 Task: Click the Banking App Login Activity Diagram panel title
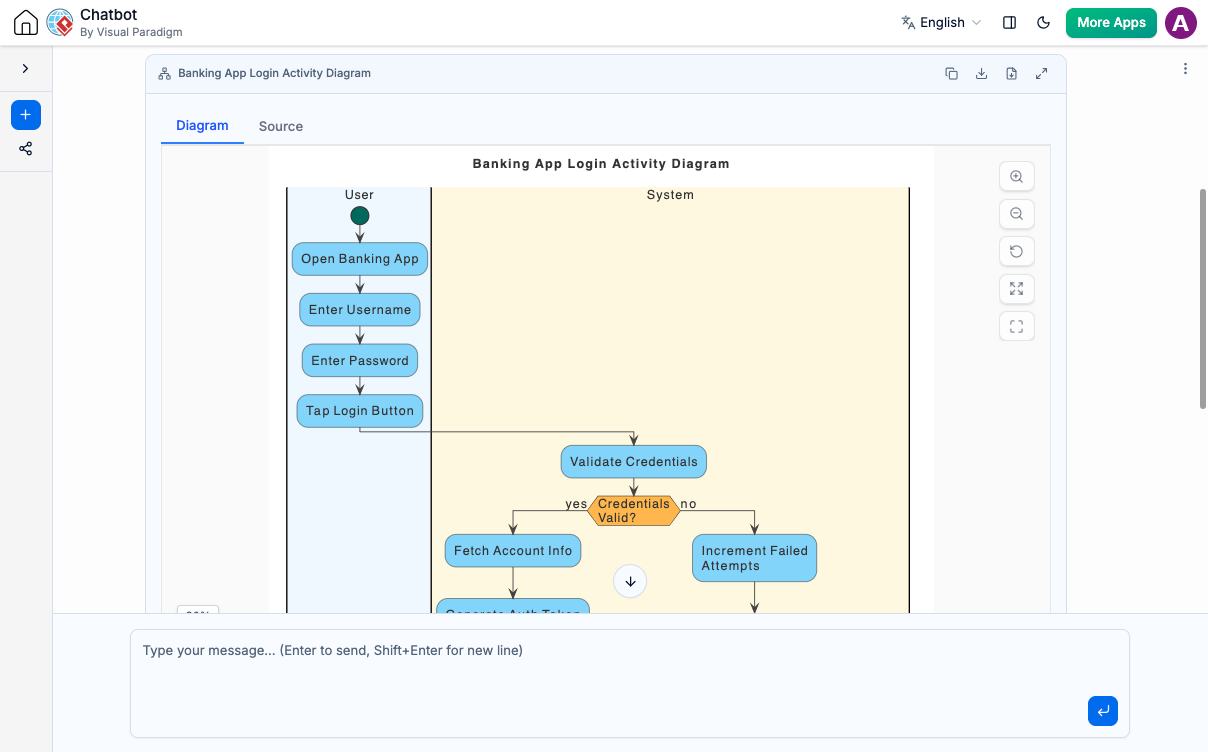(x=274, y=74)
